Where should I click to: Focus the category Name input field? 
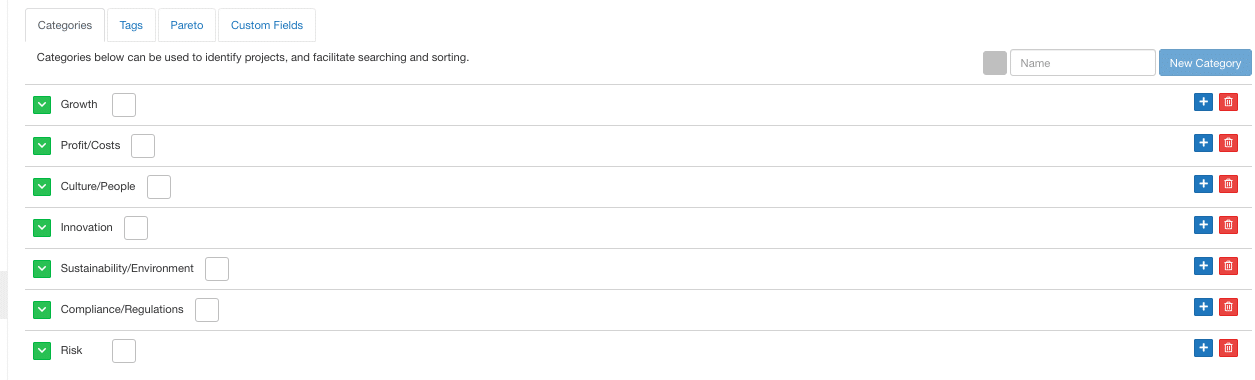click(x=1083, y=63)
